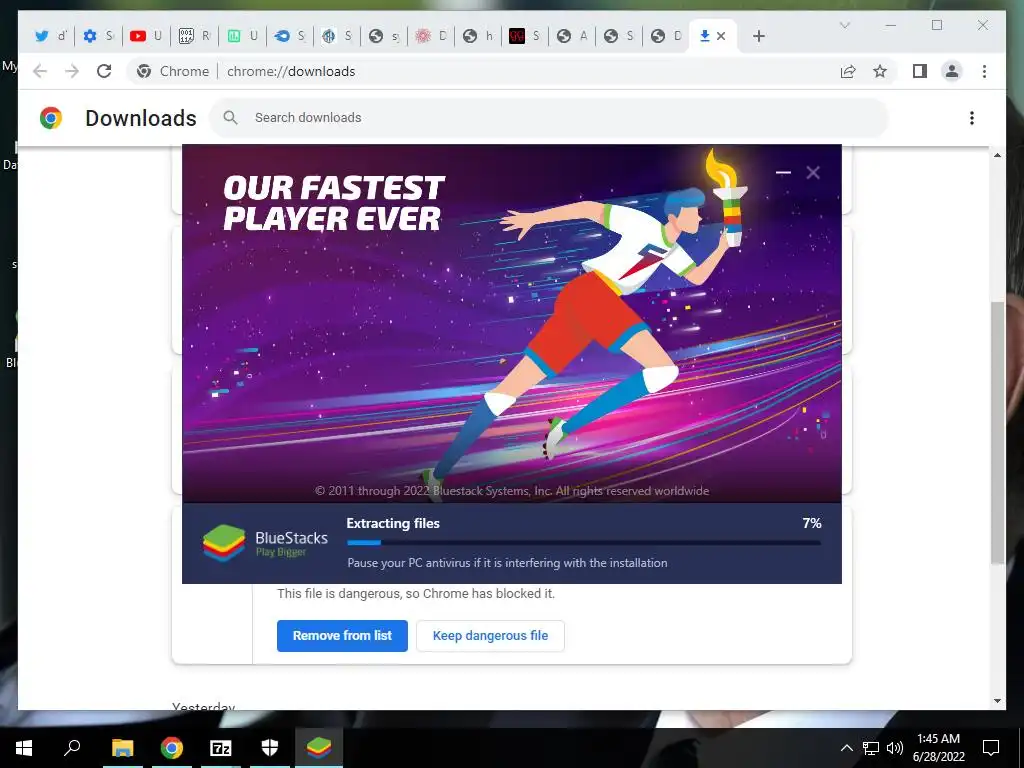Viewport: 1024px width, 768px height.
Task: Click the Extracting files progress bar
Action: [584, 542]
